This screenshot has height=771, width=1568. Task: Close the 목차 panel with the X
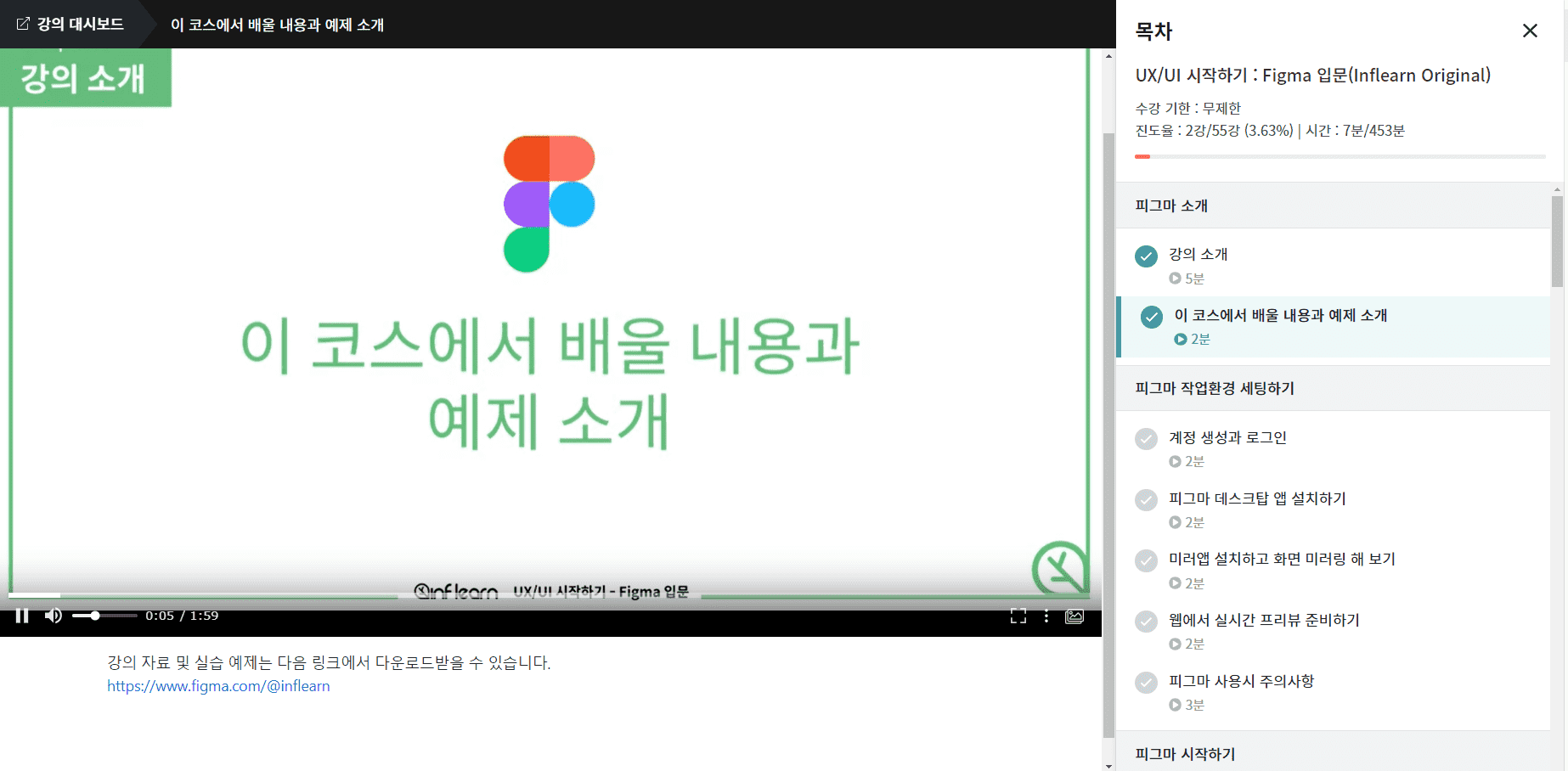click(1530, 31)
